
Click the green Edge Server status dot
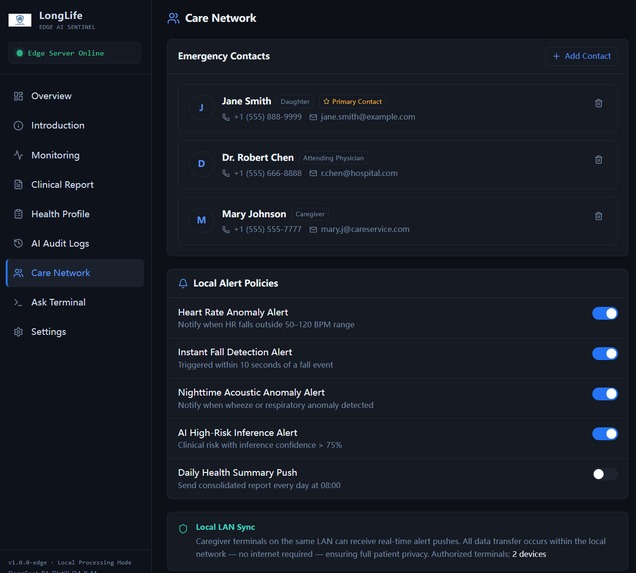click(19, 53)
